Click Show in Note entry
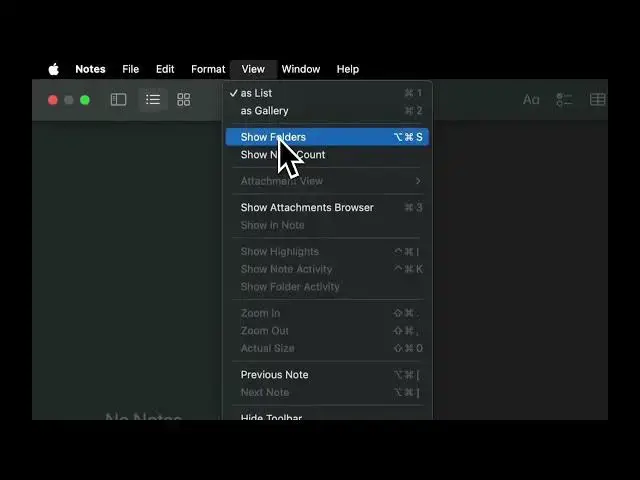 [x=327, y=225]
